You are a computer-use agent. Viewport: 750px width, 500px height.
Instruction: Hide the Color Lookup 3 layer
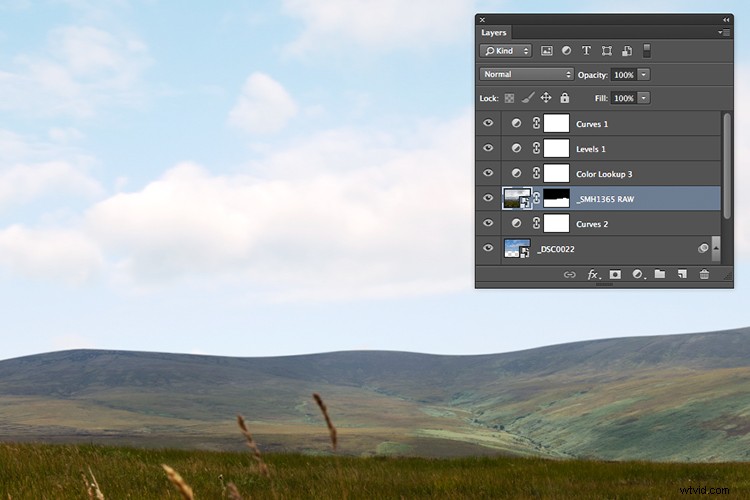click(x=488, y=173)
